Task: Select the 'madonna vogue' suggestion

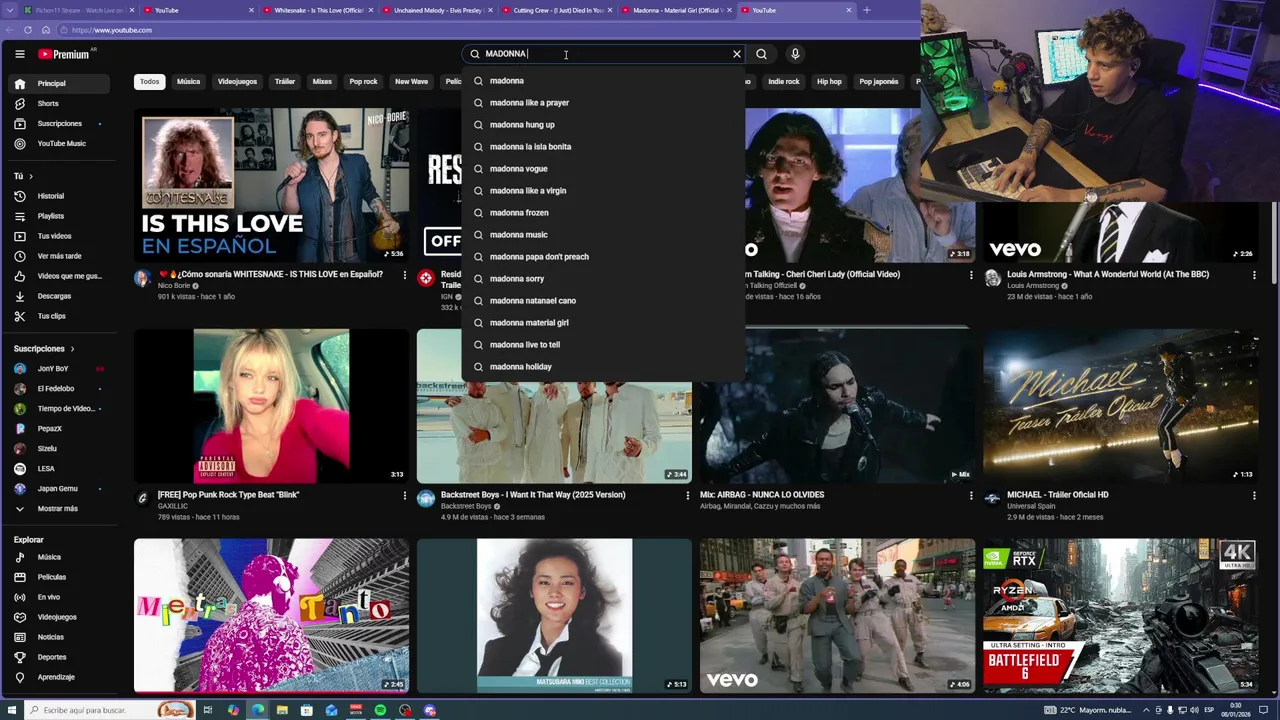Action: coord(603,169)
